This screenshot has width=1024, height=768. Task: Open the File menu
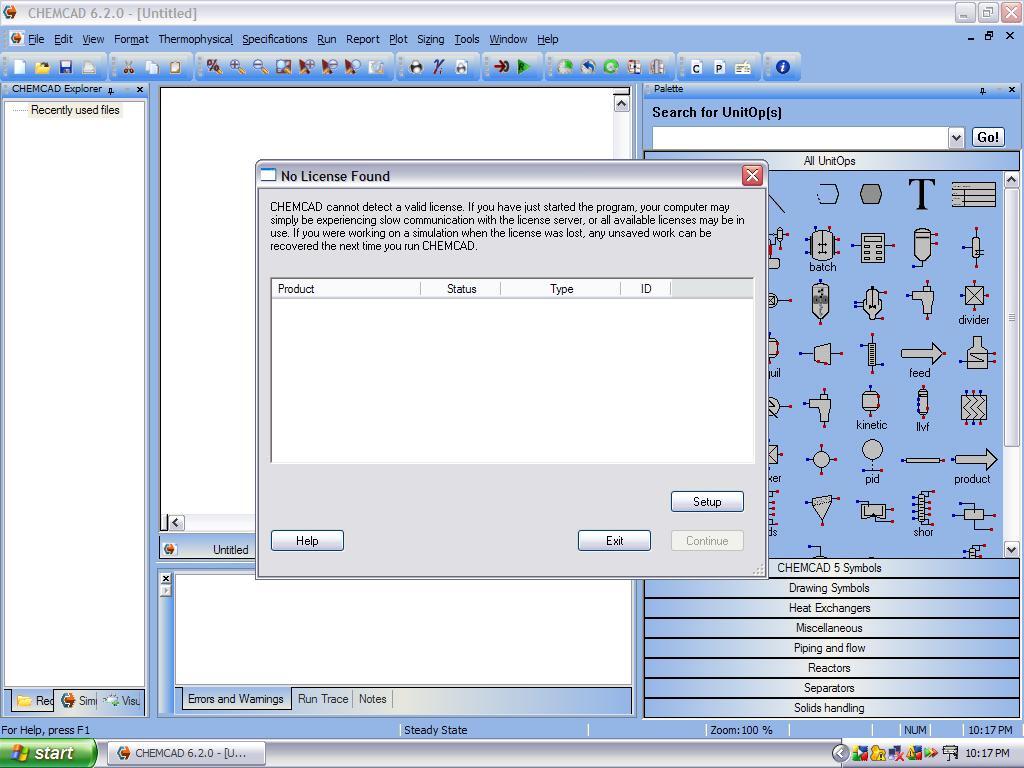pyautogui.click(x=37, y=39)
